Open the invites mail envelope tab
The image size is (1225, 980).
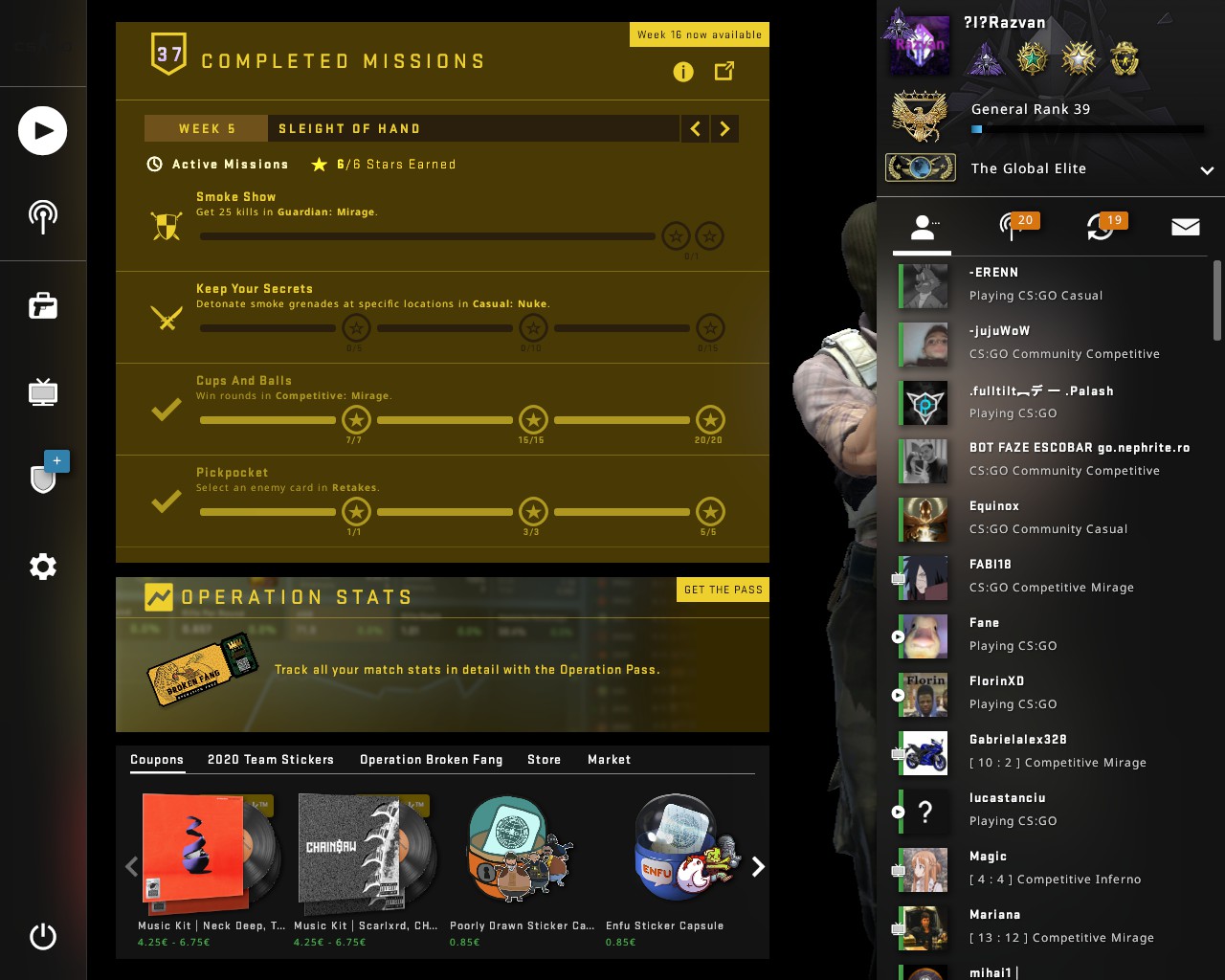(x=1186, y=227)
